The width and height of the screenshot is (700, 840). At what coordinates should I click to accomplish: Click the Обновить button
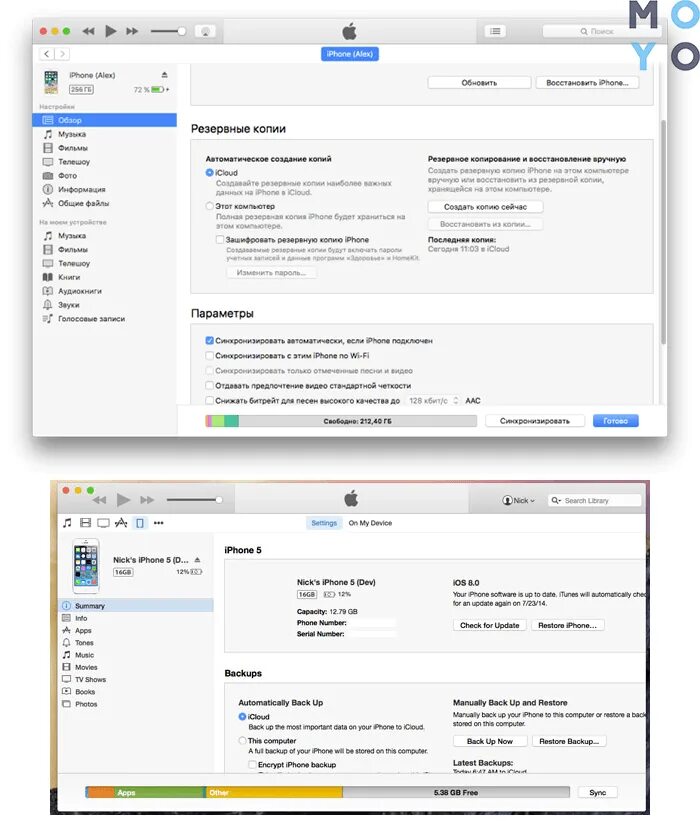coord(479,82)
